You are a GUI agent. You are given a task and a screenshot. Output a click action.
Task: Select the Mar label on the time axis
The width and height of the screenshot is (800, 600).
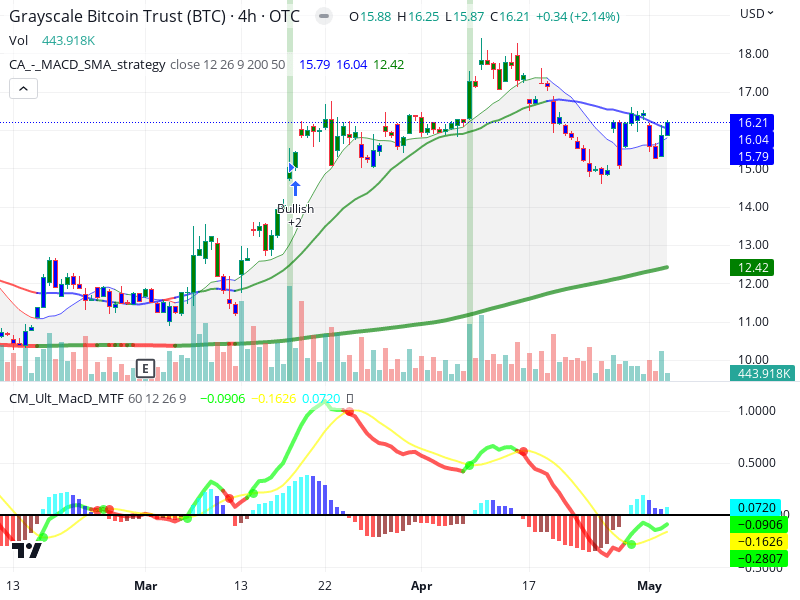click(x=146, y=586)
